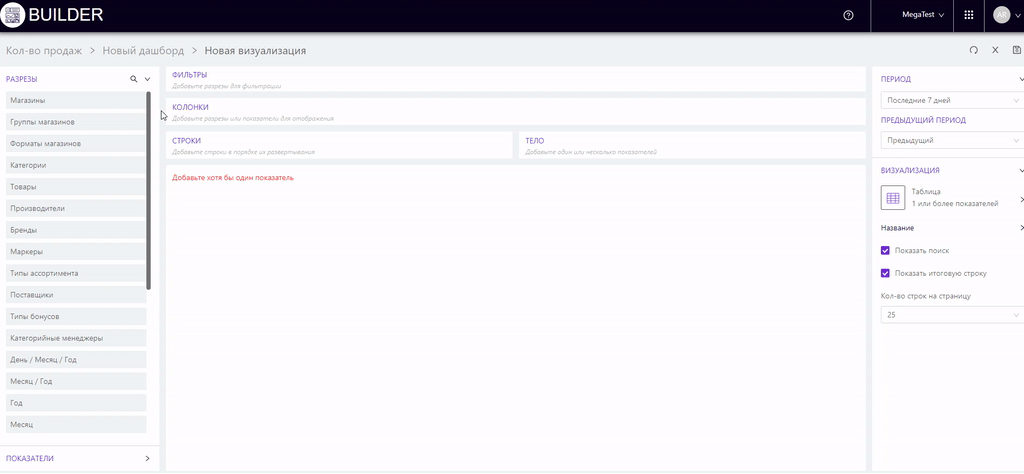1024x474 pixels.
Task: Go to Новый дашборд breadcrumb
Action: tap(143, 50)
